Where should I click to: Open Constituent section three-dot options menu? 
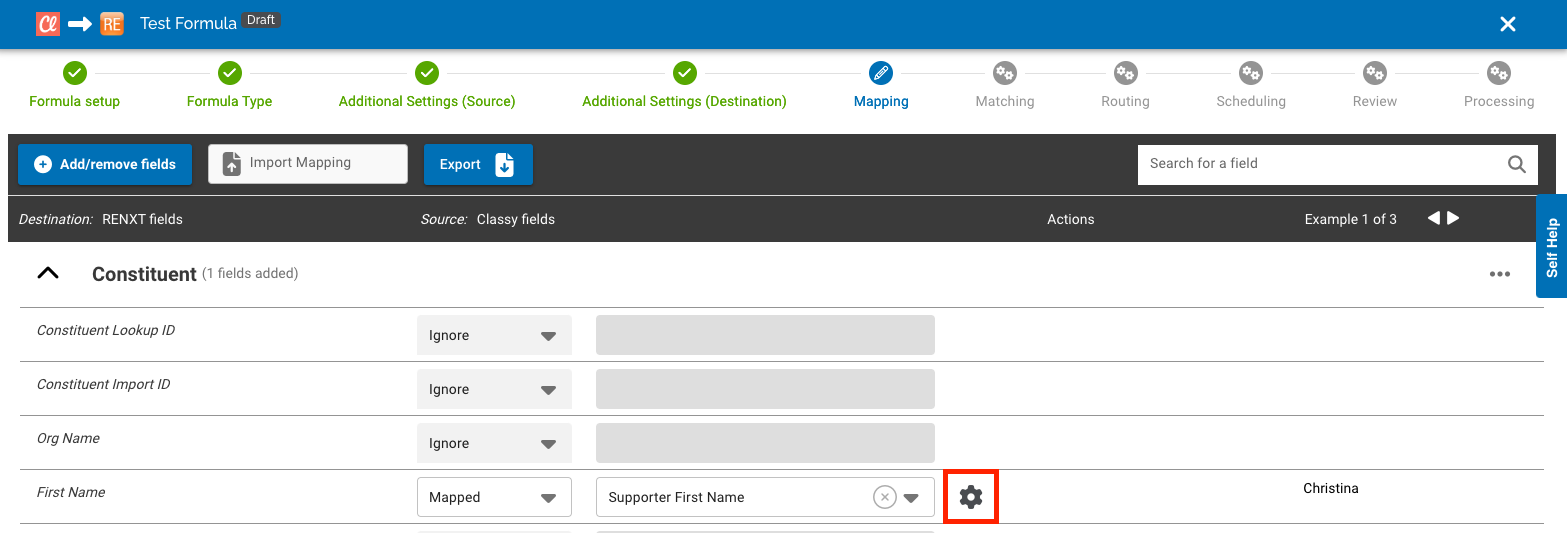1499,274
